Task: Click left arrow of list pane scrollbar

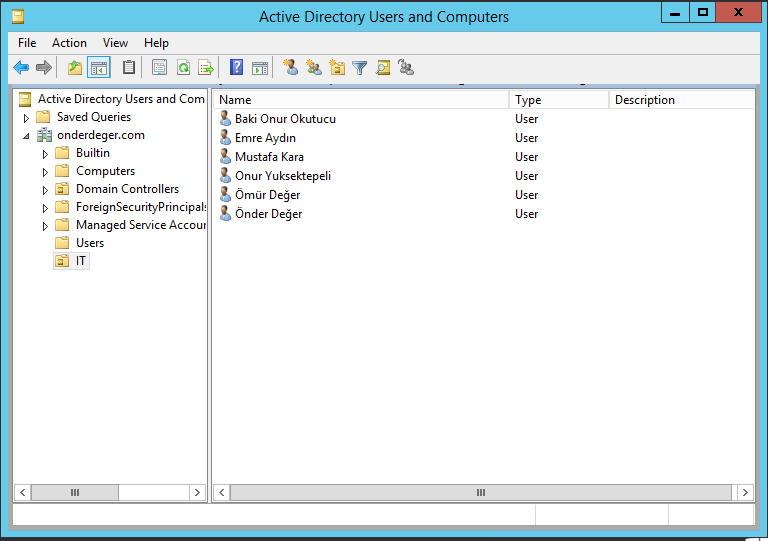Action: [x=221, y=493]
